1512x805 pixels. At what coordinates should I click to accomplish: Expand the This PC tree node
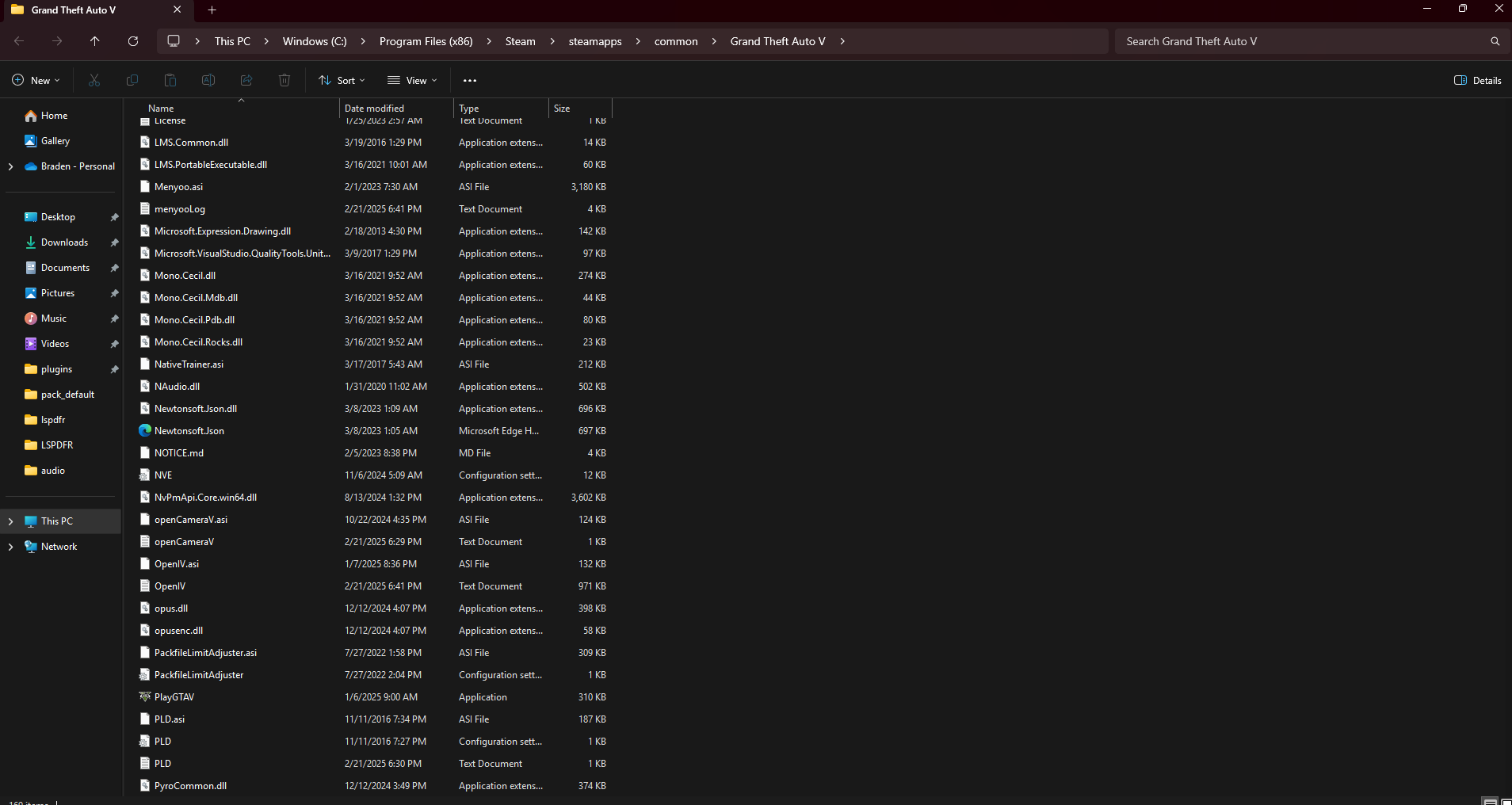pos(10,521)
